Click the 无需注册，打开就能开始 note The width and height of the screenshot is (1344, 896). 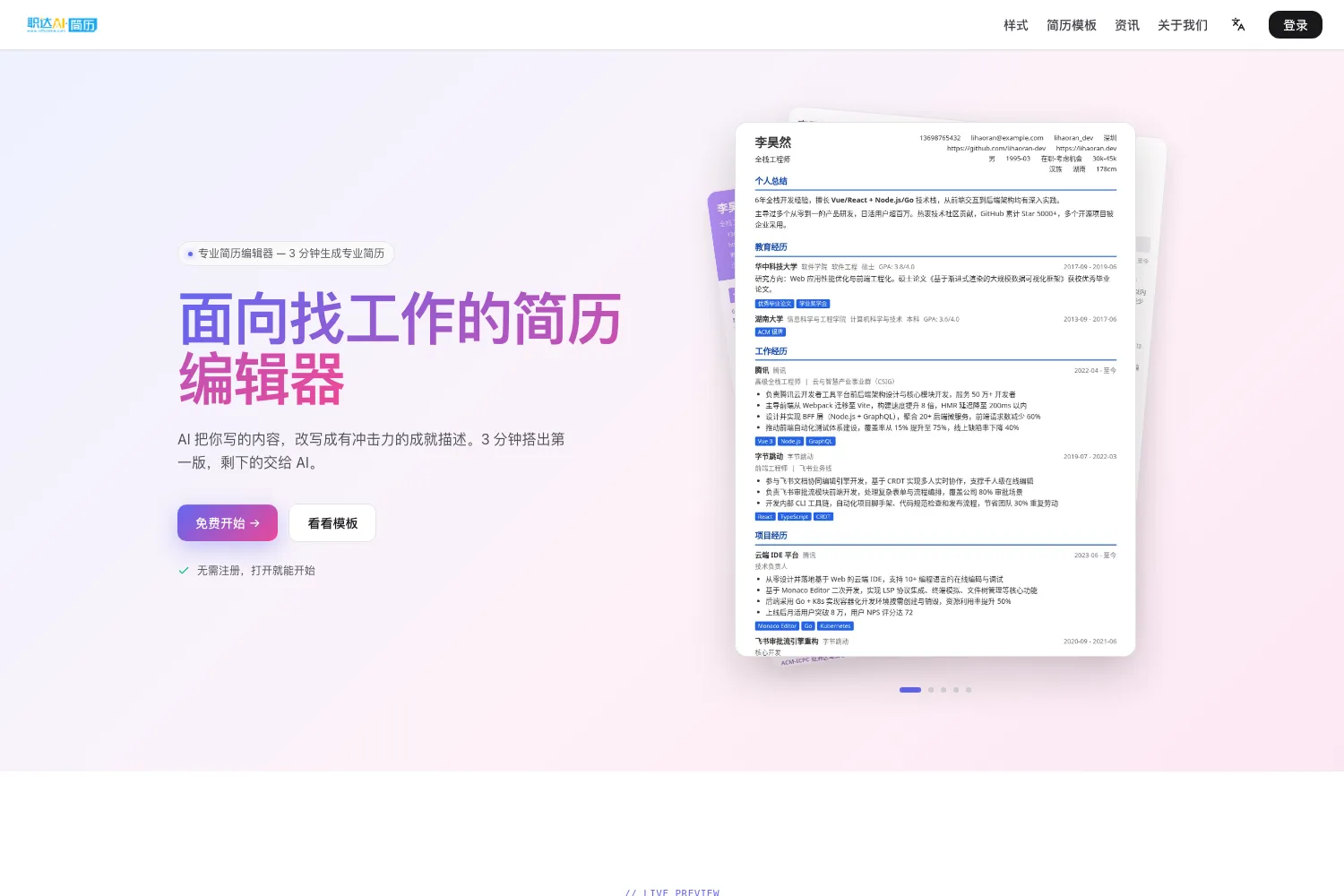pos(256,570)
